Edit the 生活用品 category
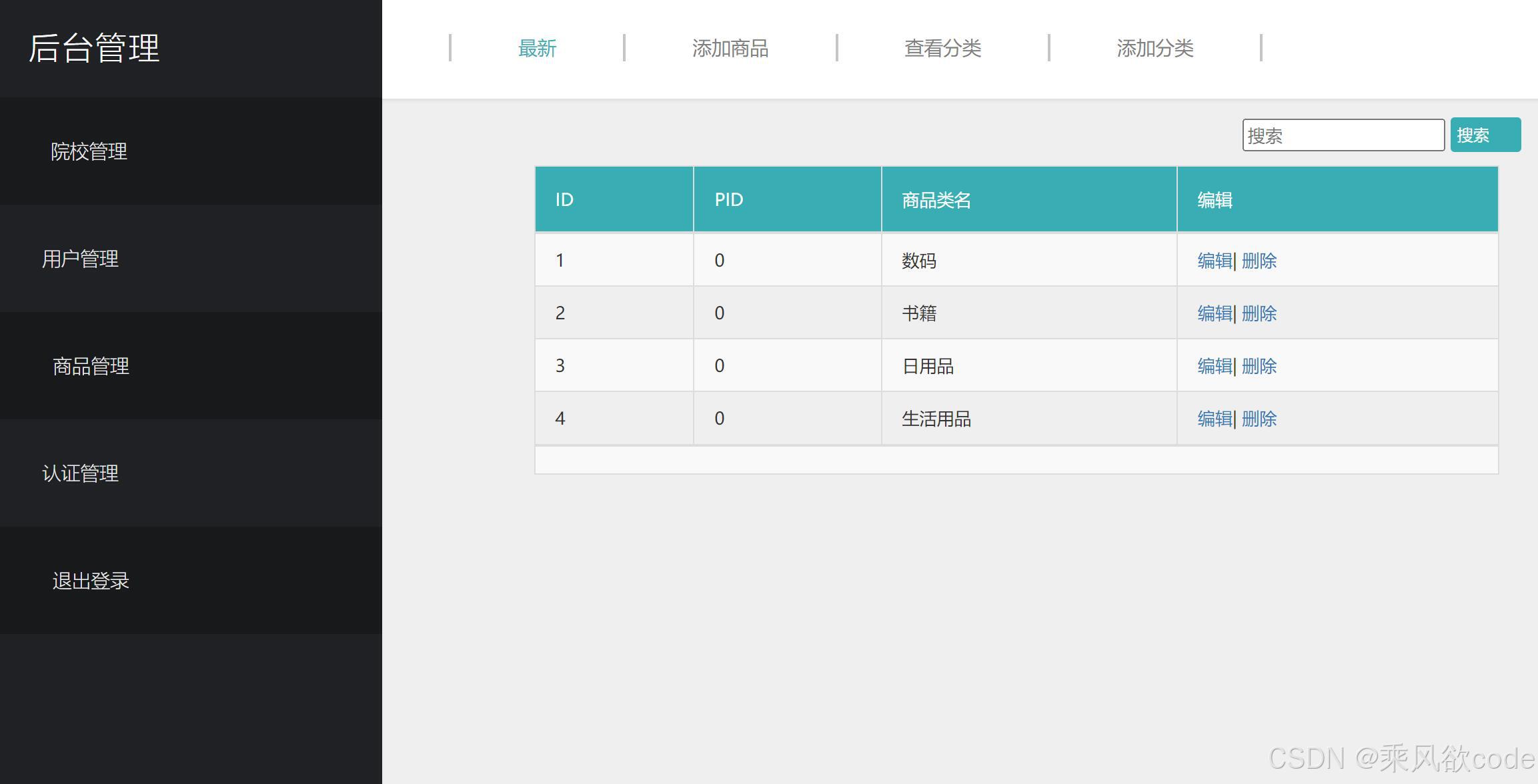The width and height of the screenshot is (1538, 784). 1214,418
